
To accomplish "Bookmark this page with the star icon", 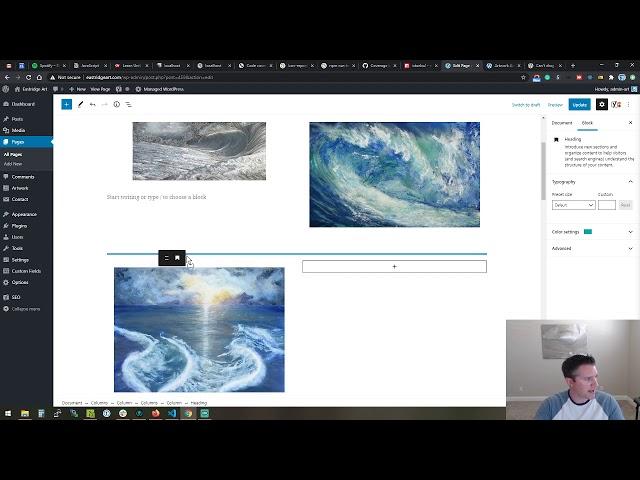I will [523, 77].
